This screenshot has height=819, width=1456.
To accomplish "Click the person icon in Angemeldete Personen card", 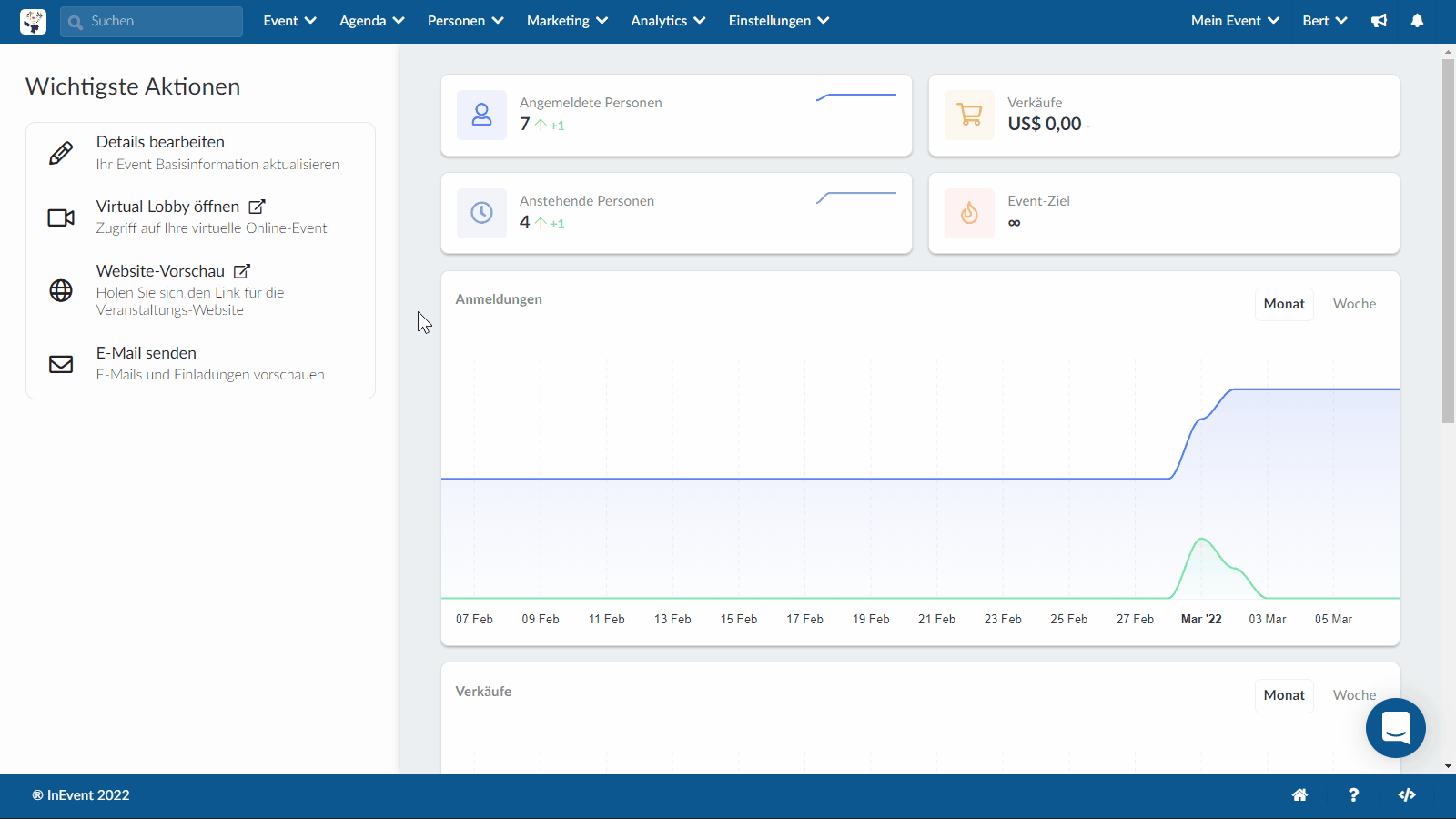I will pyautogui.click(x=481, y=115).
